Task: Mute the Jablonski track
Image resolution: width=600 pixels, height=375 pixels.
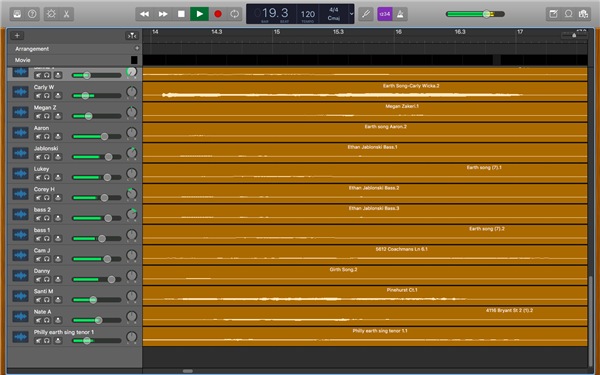Action: point(38,157)
